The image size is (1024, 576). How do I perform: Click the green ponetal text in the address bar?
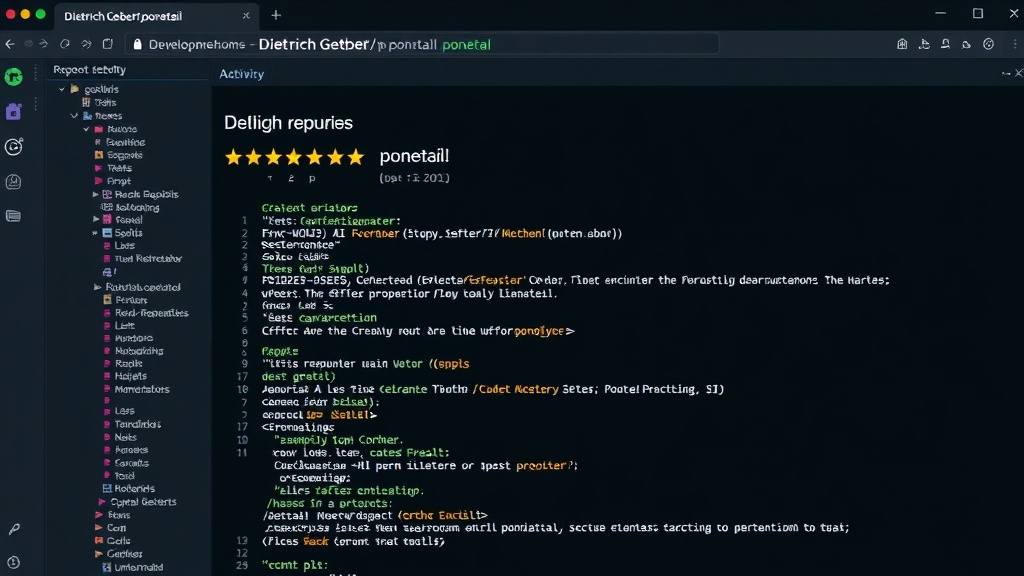coord(466,44)
